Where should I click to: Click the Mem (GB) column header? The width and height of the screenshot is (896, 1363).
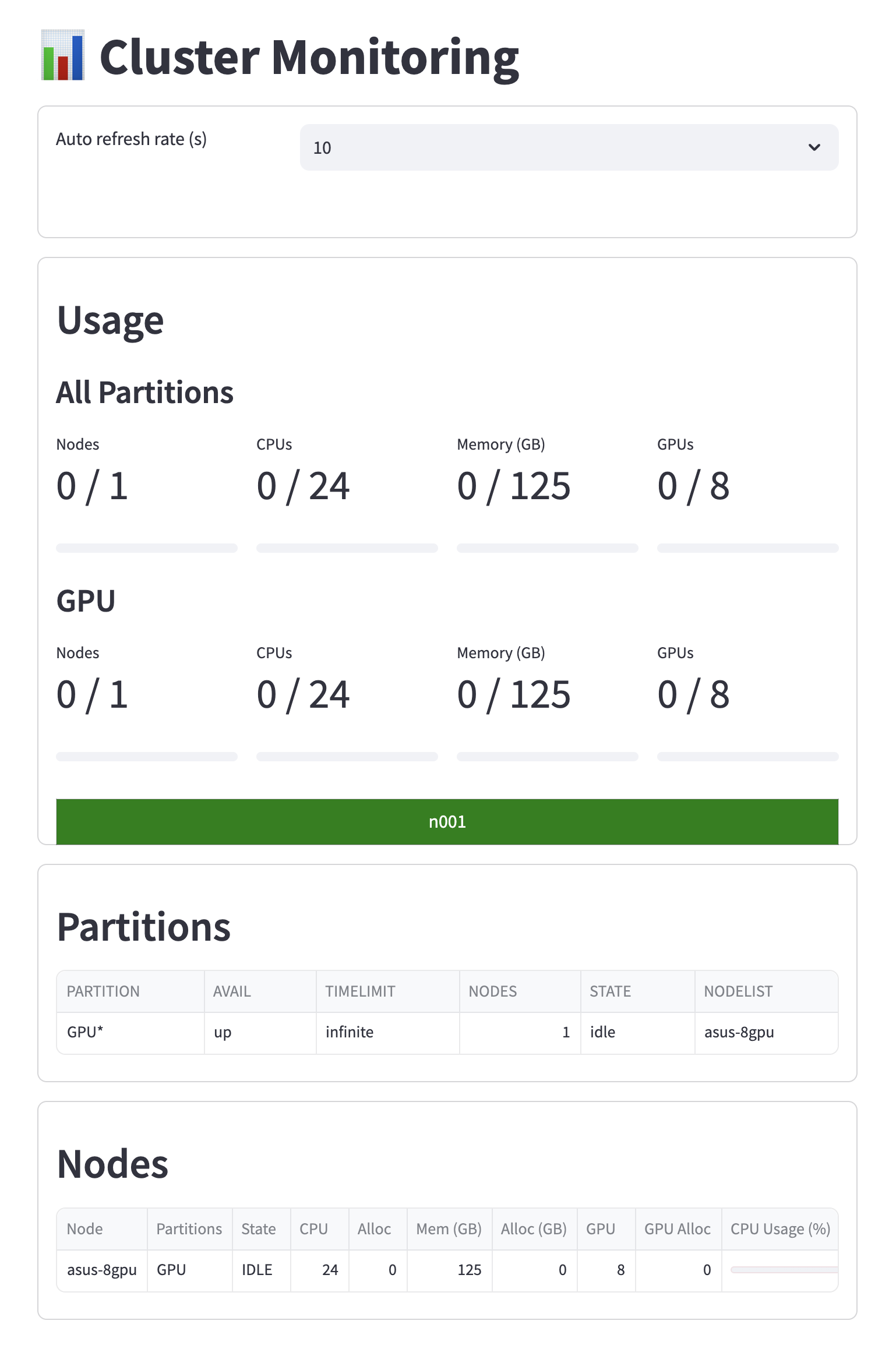(449, 1229)
